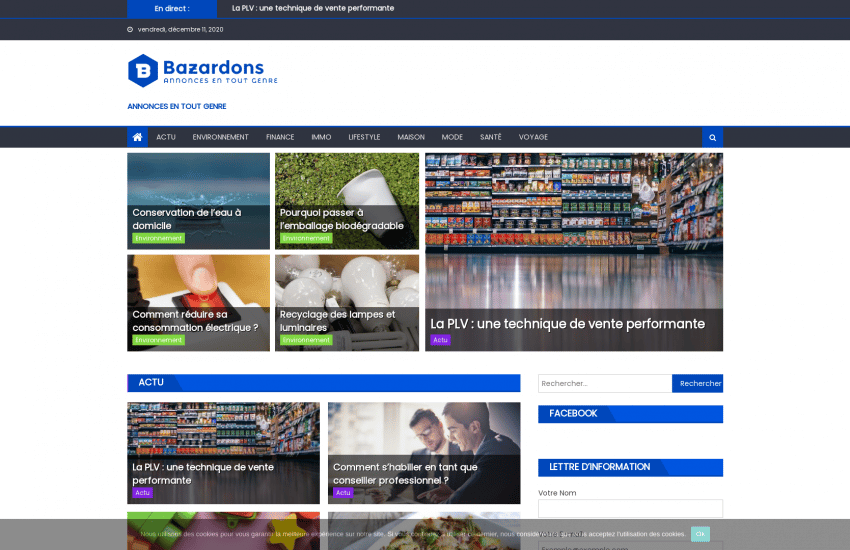Click the En direct label
850x550 pixels.
coord(172,9)
